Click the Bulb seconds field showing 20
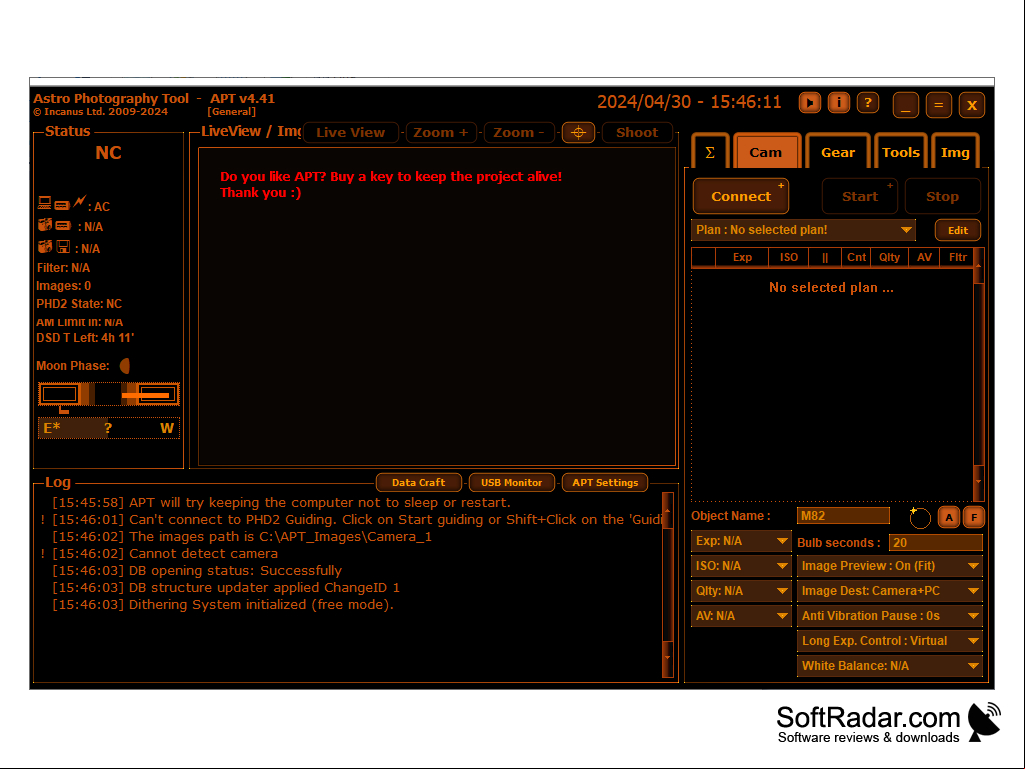Image resolution: width=1025 pixels, height=769 pixels. coord(935,542)
